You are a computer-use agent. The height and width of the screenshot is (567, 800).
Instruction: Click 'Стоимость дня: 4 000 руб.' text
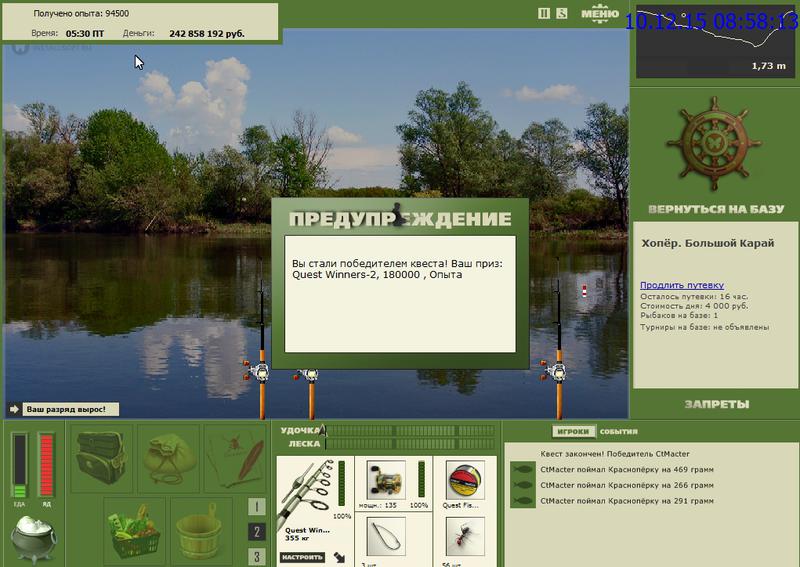(x=694, y=306)
